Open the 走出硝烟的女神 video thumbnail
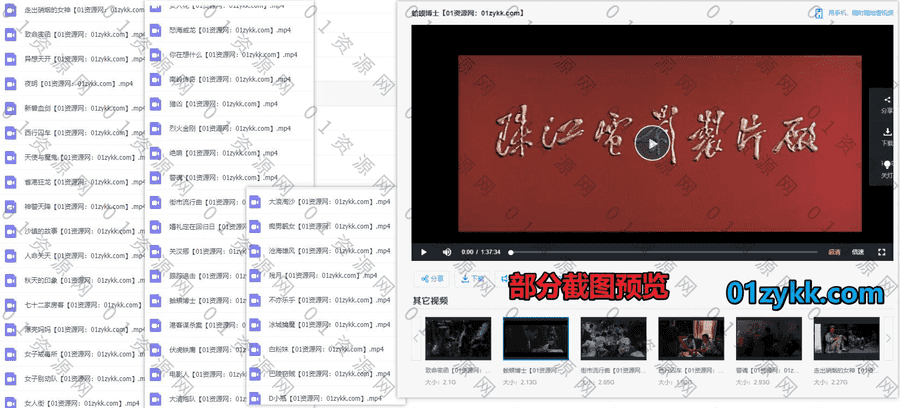 point(847,339)
